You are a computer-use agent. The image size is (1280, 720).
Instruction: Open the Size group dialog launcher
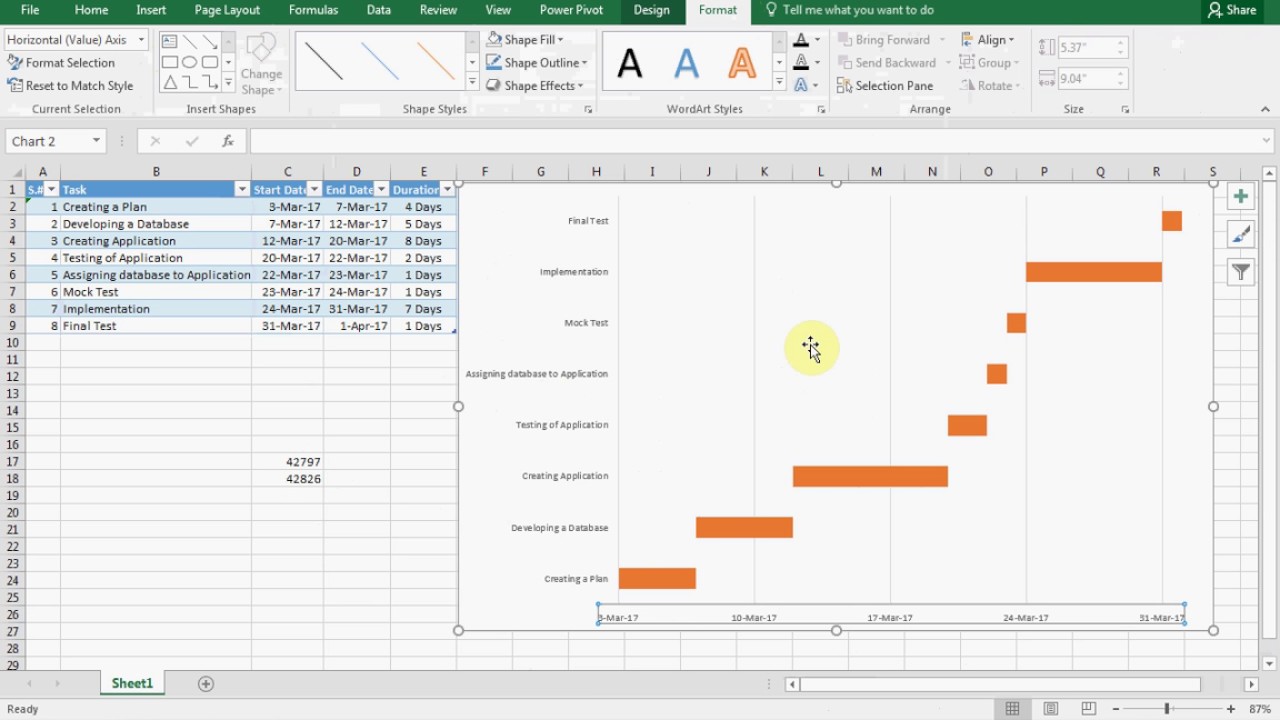pyautogui.click(x=1126, y=109)
